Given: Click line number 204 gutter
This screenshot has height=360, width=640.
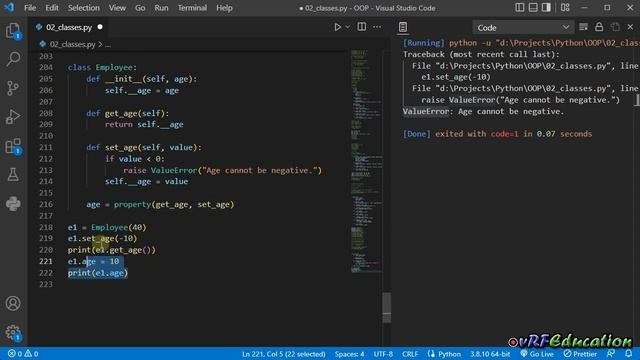Looking at the screenshot, I should [46, 67].
